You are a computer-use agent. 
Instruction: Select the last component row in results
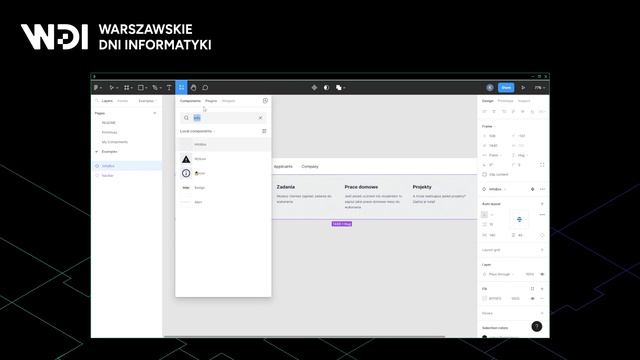pyautogui.click(x=223, y=202)
